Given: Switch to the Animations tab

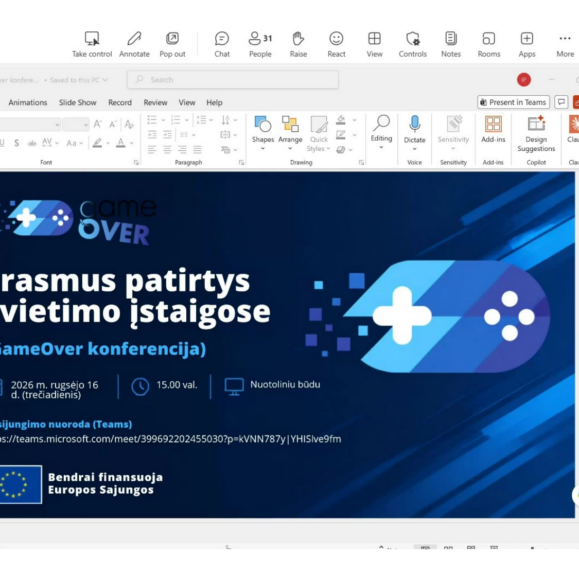Looking at the screenshot, I should [28, 103].
